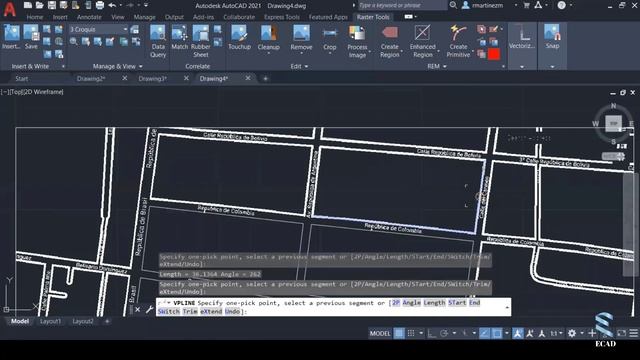
Task: Switch to the Annotate ribbon tab
Action: coord(89,17)
